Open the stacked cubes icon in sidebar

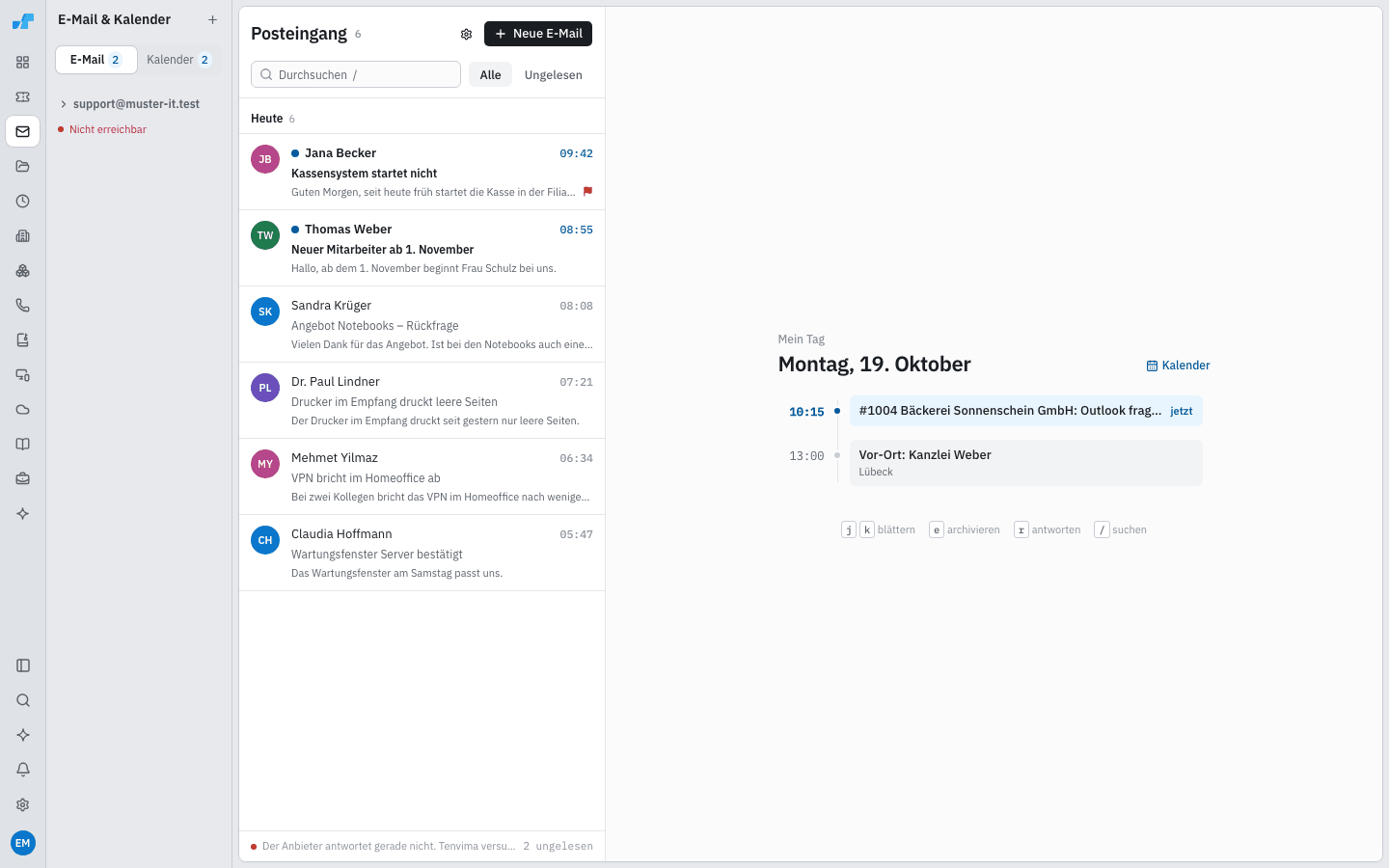click(x=23, y=271)
